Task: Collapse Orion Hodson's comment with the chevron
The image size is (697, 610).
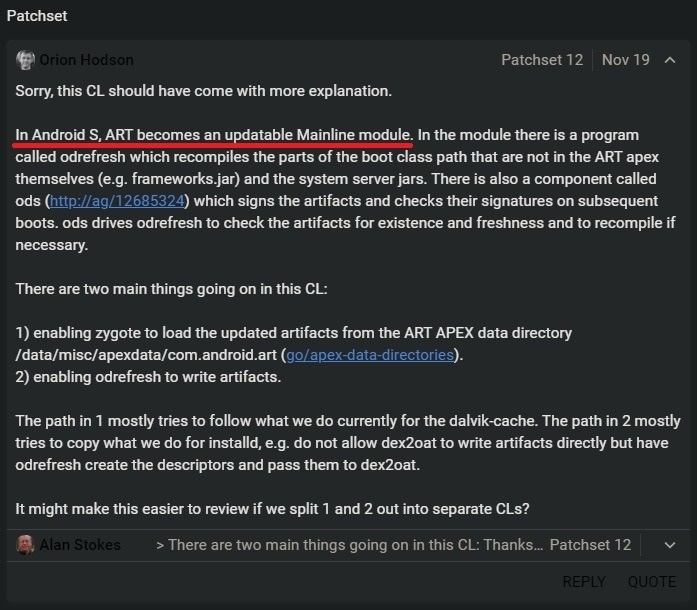Action: coord(669,60)
